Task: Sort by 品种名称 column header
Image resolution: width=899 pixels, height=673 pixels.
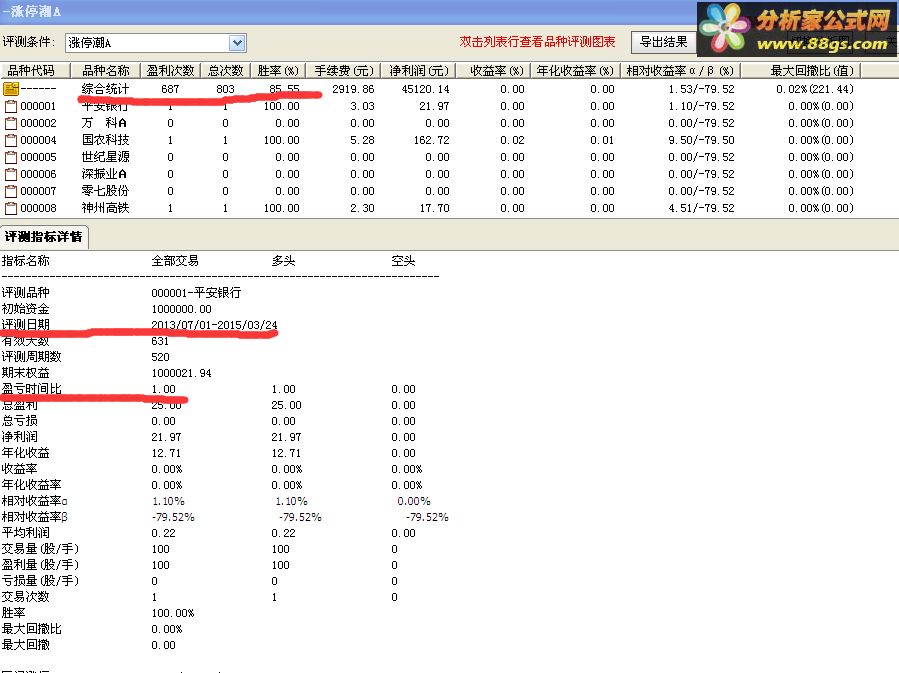Action: coord(105,71)
